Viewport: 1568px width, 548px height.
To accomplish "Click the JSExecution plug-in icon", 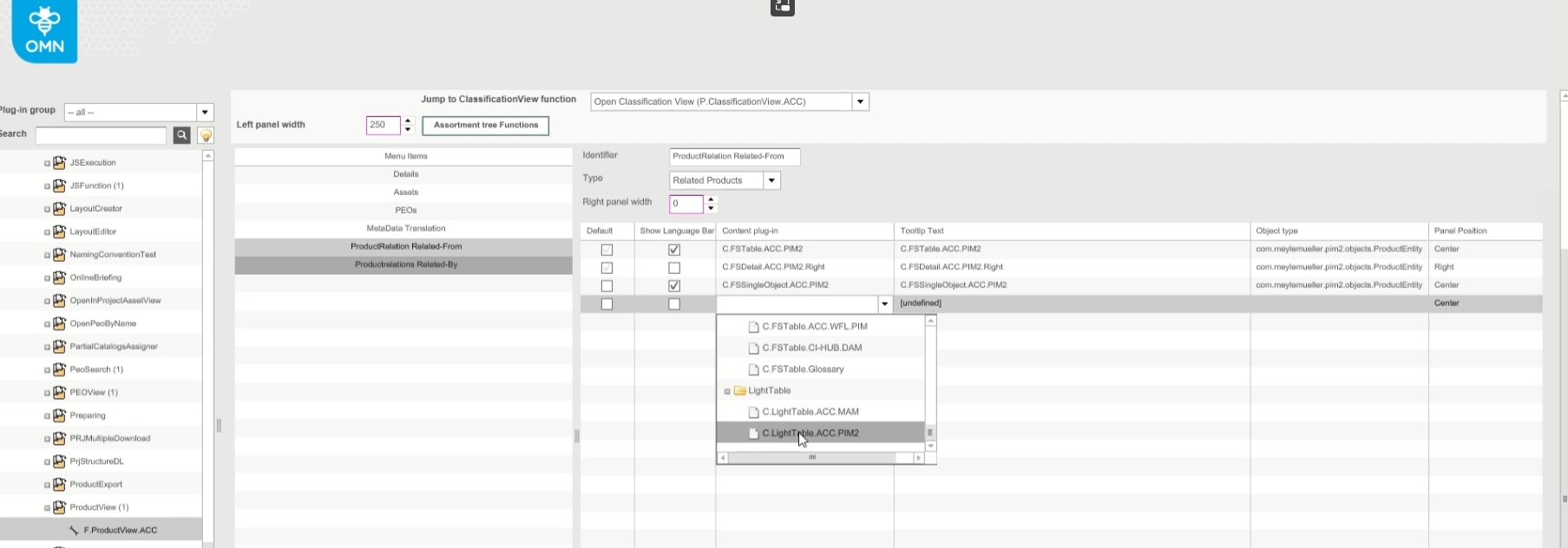I will 59,163.
